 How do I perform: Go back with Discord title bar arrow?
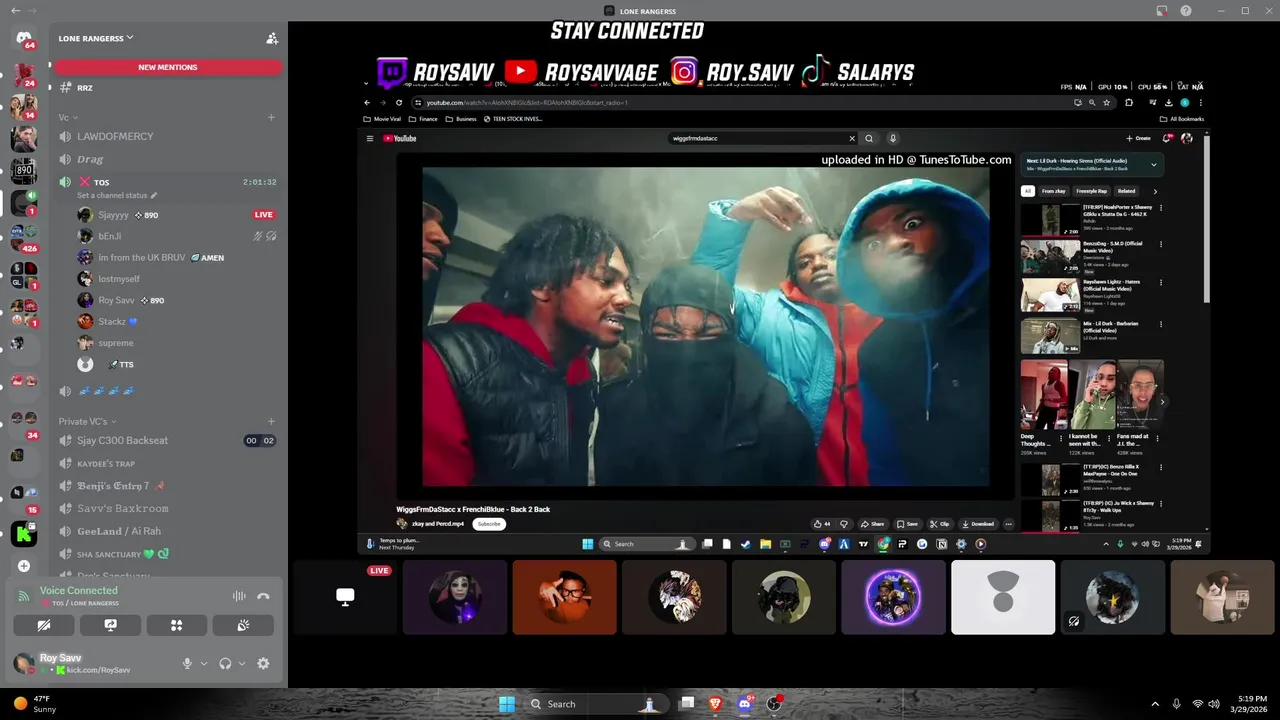pos(15,11)
